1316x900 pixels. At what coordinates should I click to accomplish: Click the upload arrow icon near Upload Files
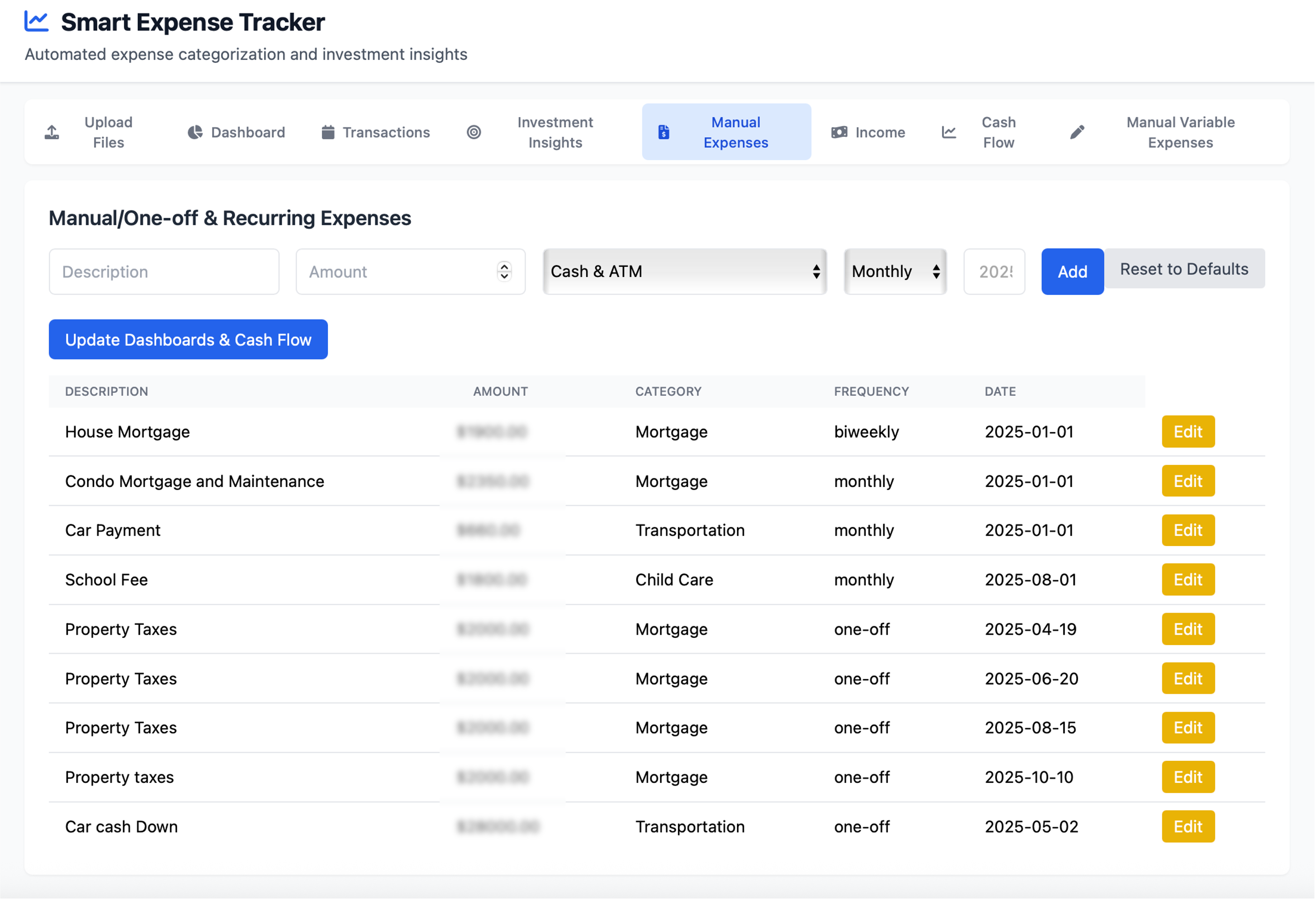coord(52,132)
